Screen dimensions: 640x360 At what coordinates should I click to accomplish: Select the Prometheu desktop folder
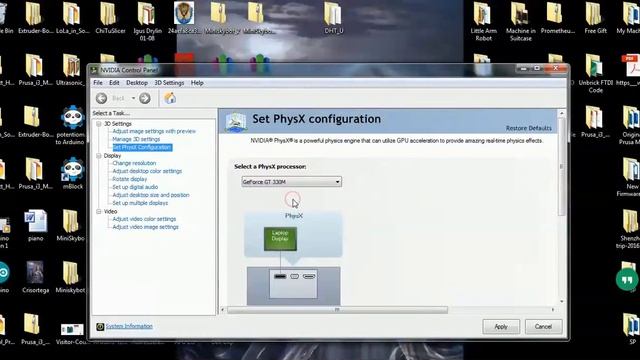pyautogui.click(x=558, y=18)
